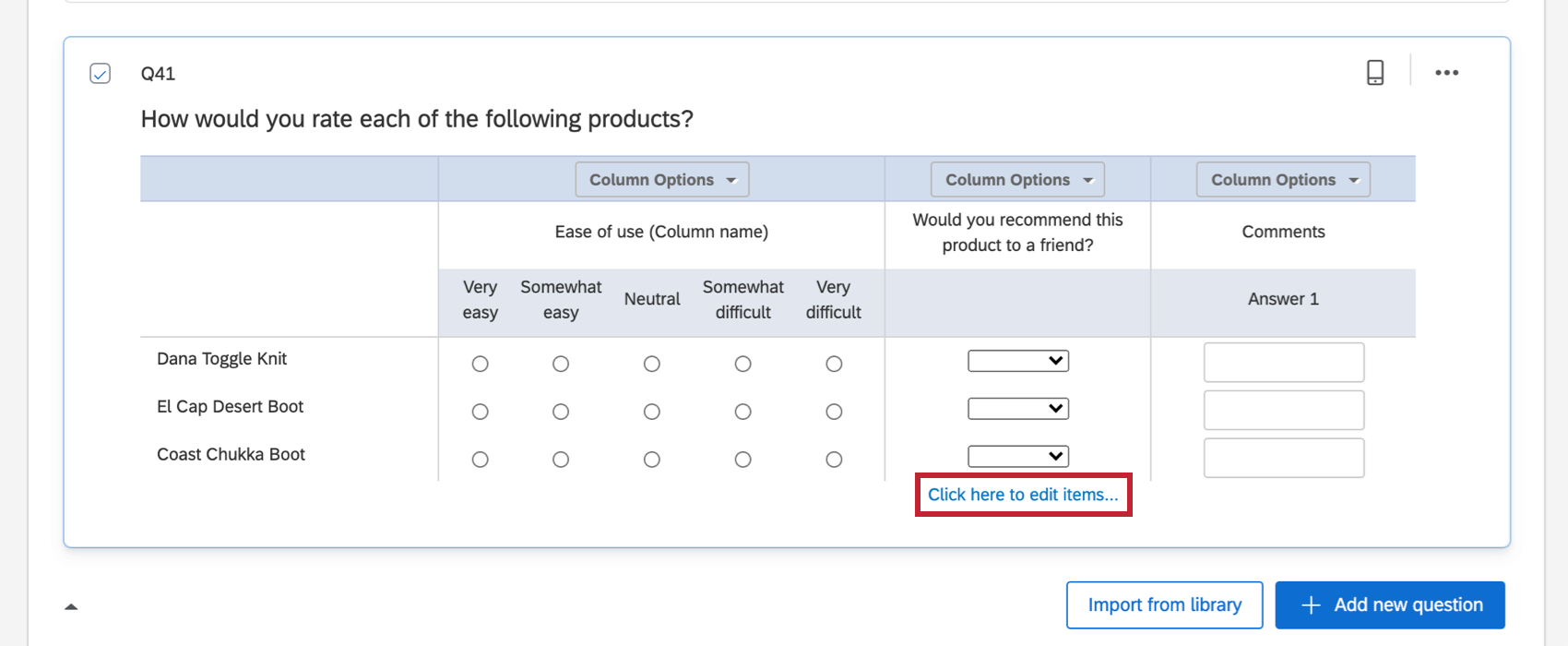Open Column Options for Ease of use
Viewport: 1568px width, 646px height.
pos(661,180)
